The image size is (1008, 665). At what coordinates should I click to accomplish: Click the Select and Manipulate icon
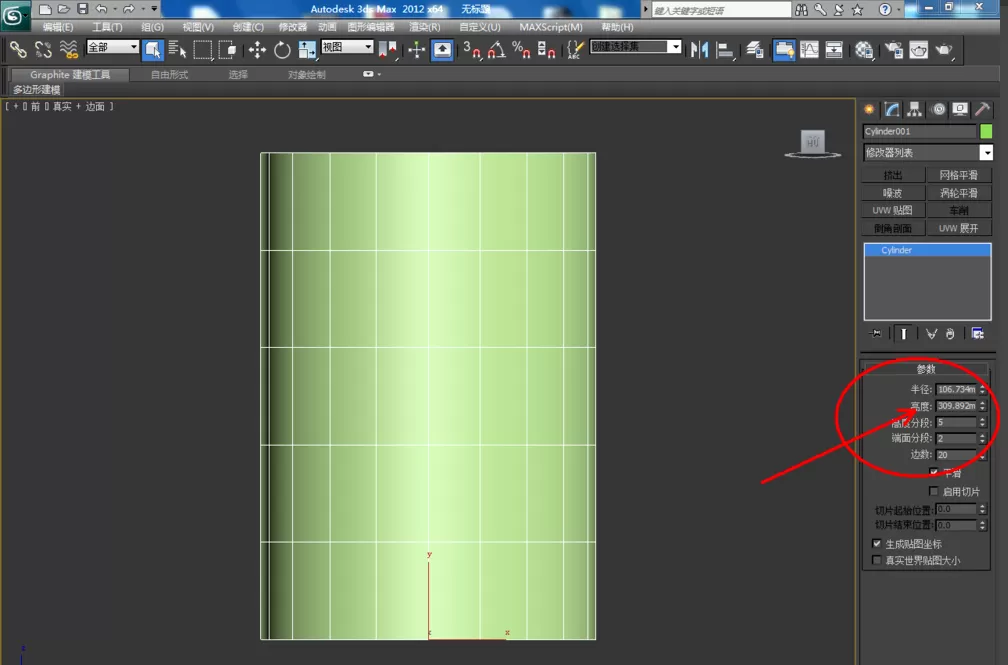pyautogui.click(x=417, y=50)
